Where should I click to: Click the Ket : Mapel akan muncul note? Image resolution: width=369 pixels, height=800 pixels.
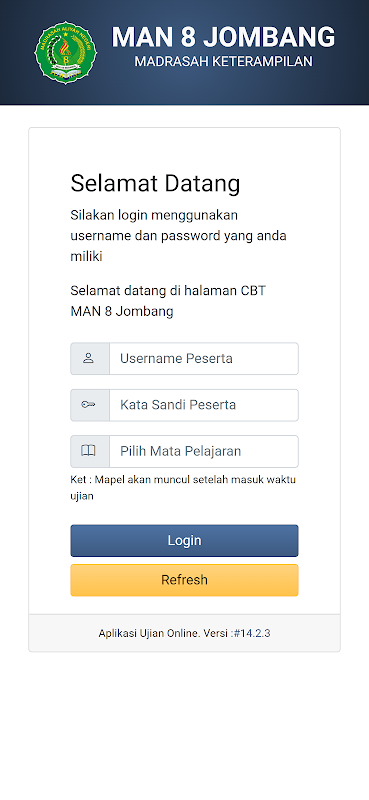click(x=183, y=487)
